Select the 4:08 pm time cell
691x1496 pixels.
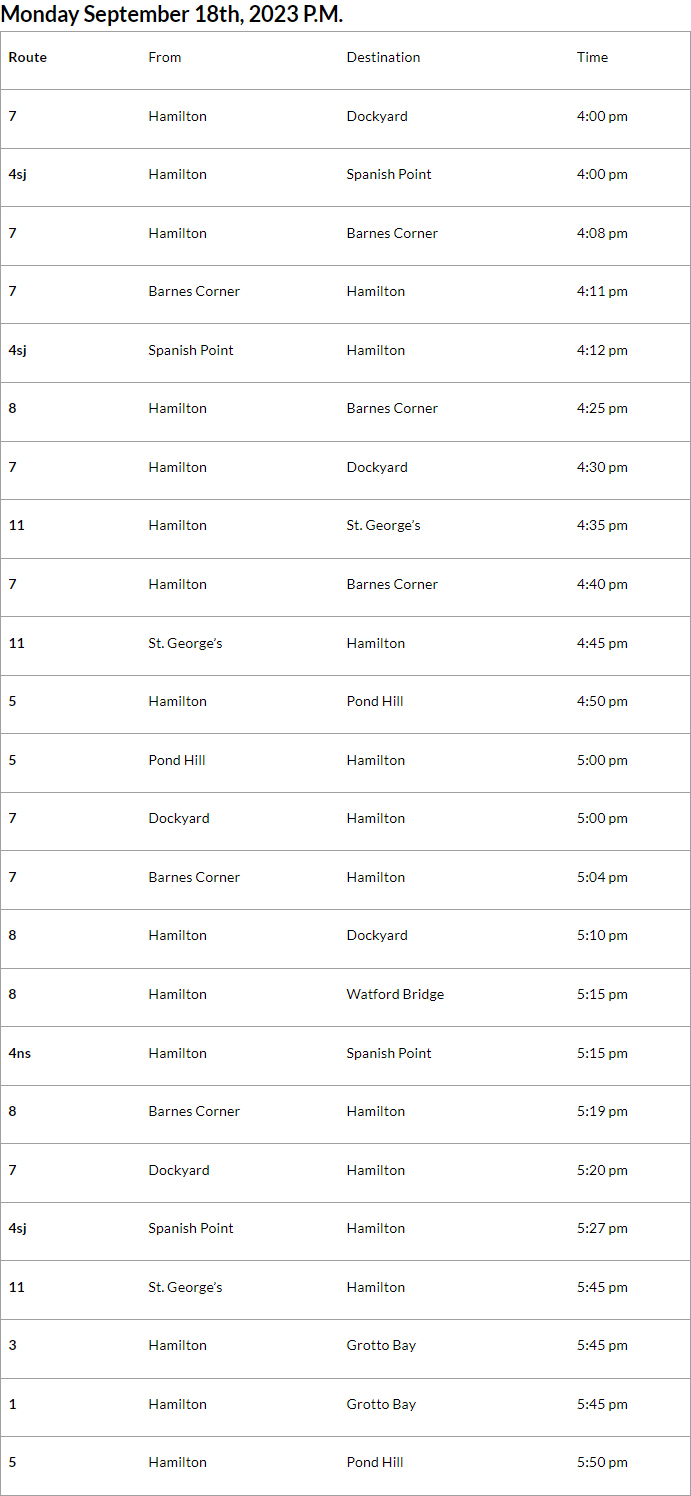[602, 233]
